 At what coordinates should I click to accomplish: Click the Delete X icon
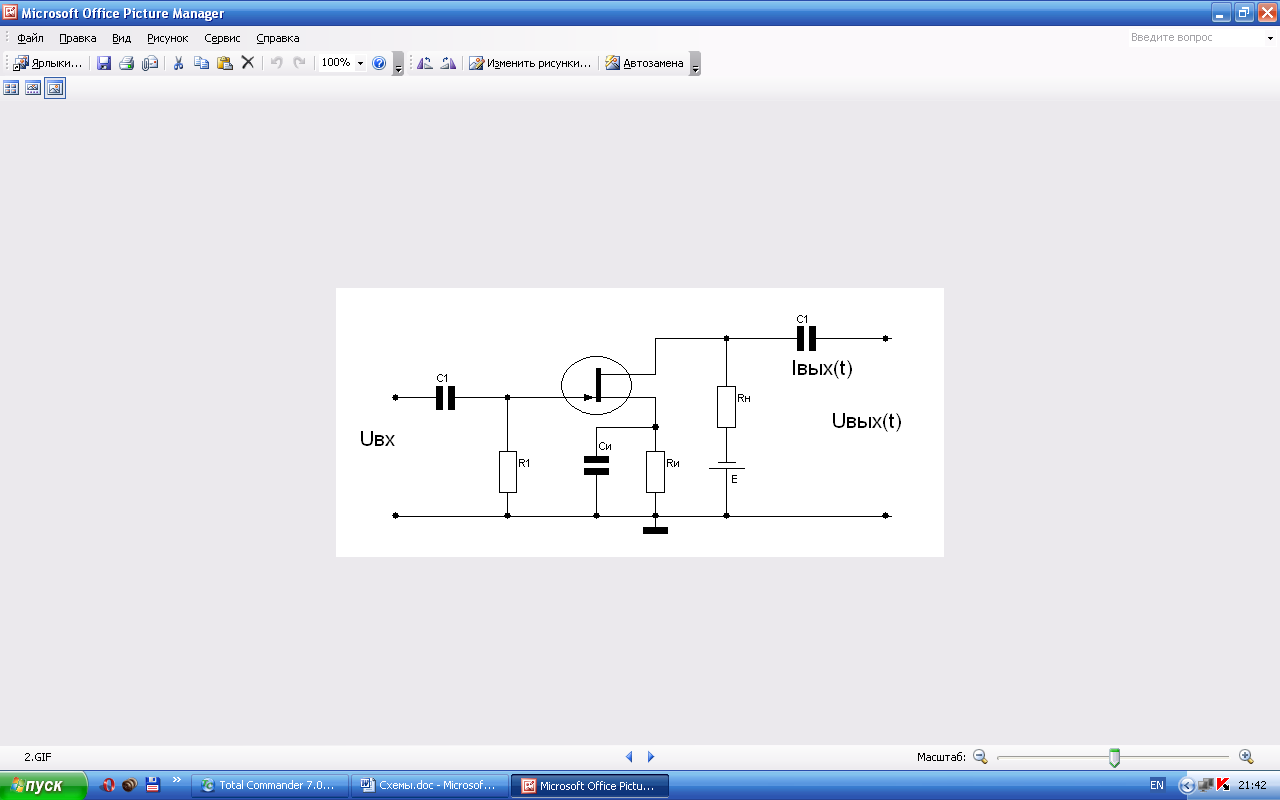pyautogui.click(x=248, y=63)
